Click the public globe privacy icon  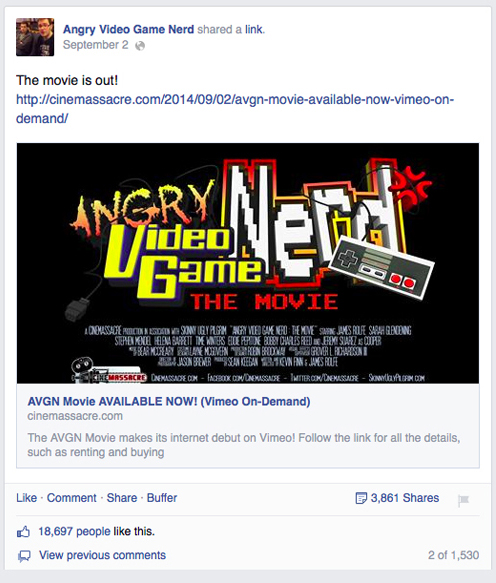pyautogui.click(x=140, y=46)
